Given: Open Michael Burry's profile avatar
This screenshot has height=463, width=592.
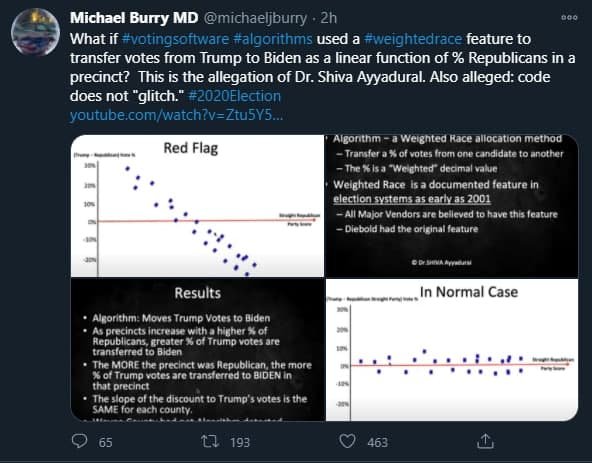Looking at the screenshot, I should [x=35, y=32].
